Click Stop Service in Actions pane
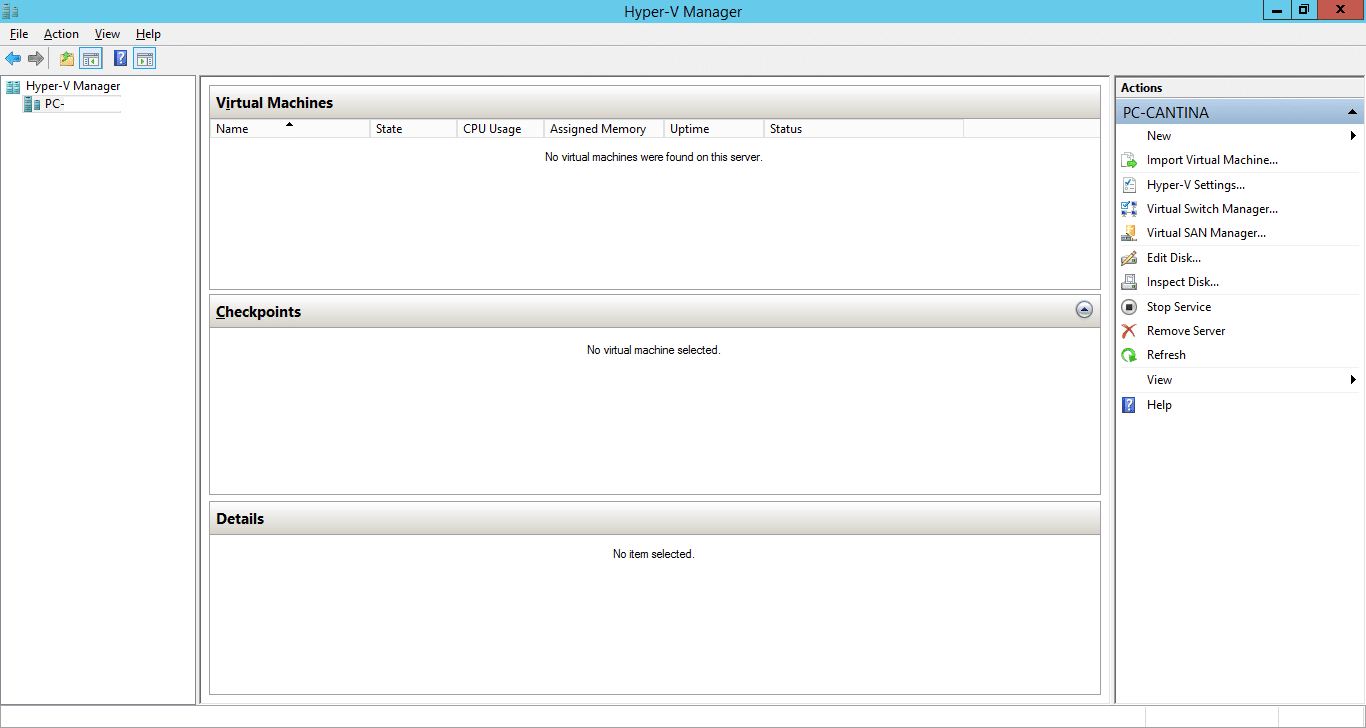Screen dimensions: 1366x728 [1179, 307]
